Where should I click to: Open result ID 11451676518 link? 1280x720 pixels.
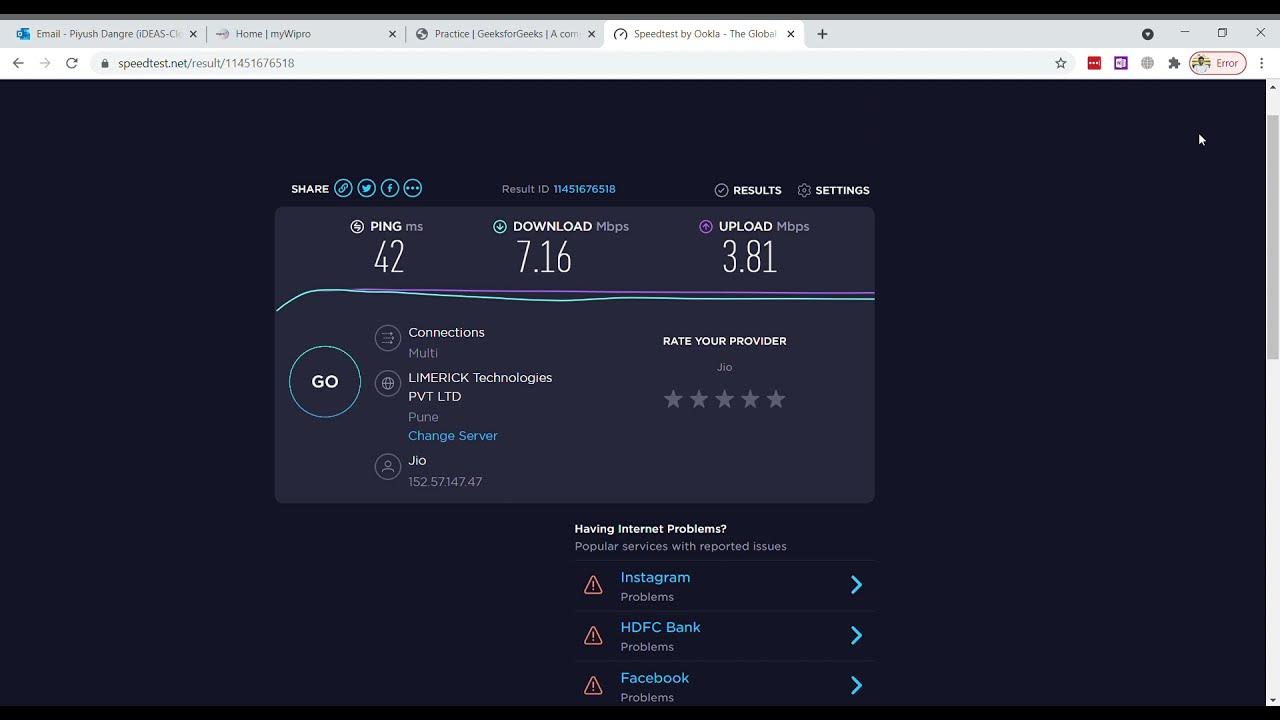(x=584, y=189)
